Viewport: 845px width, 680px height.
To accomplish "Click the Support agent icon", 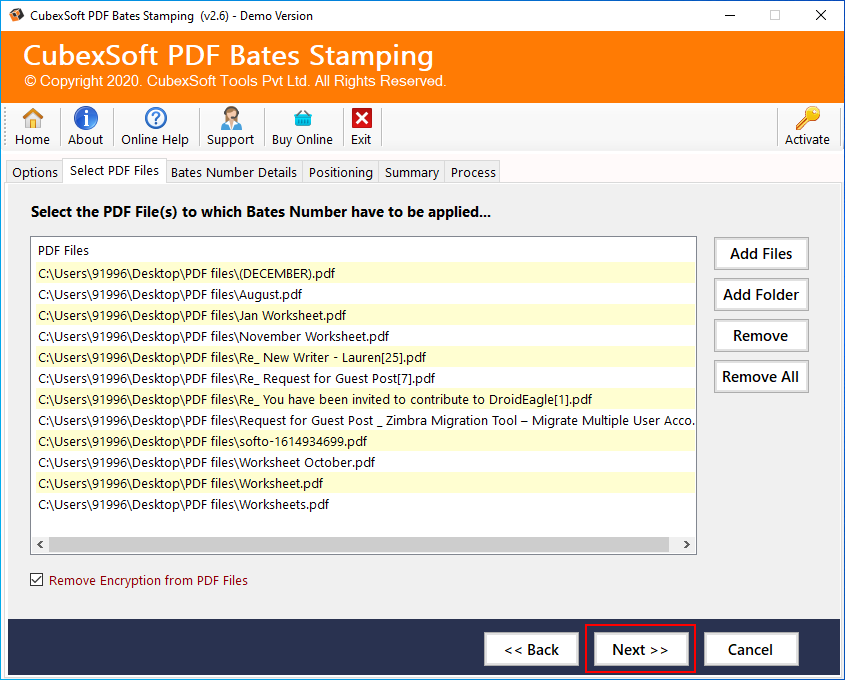I will coord(230,119).
